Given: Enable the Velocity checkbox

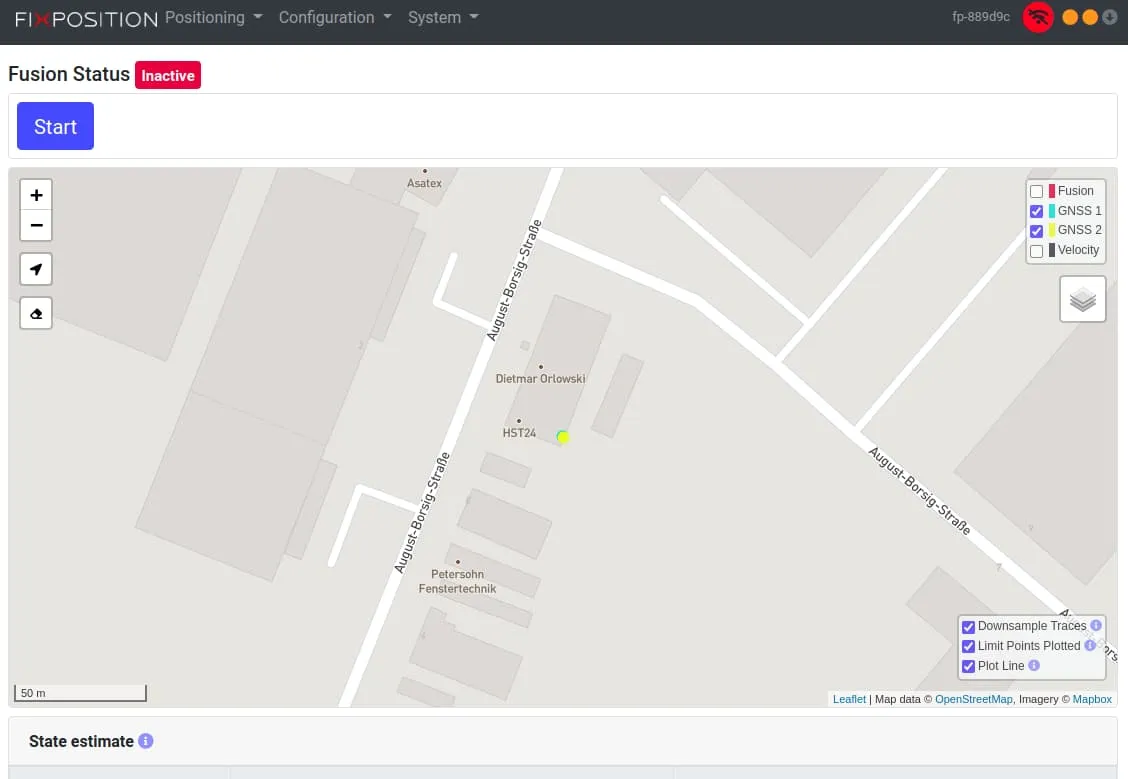Looking at the screenshot, I should [1036, 251].
